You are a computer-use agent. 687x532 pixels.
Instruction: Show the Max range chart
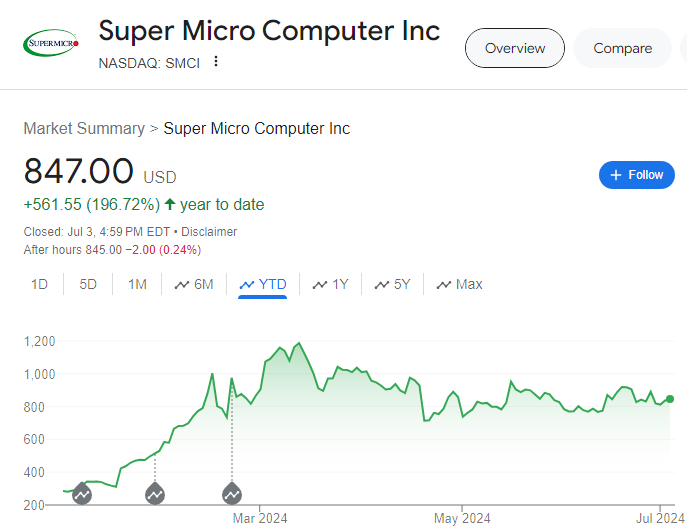(459, 284)
